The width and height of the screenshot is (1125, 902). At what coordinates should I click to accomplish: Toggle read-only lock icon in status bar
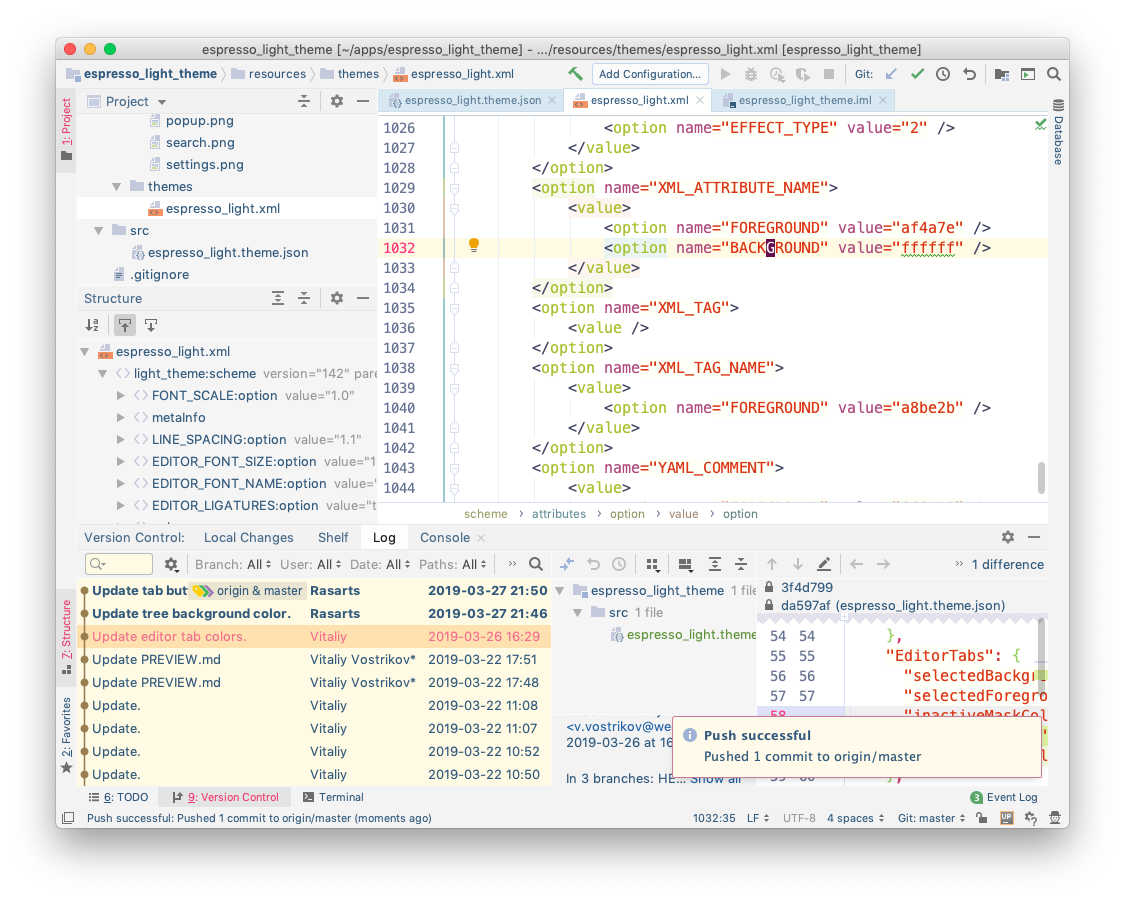pyautogui.click(x=982, y=817)
